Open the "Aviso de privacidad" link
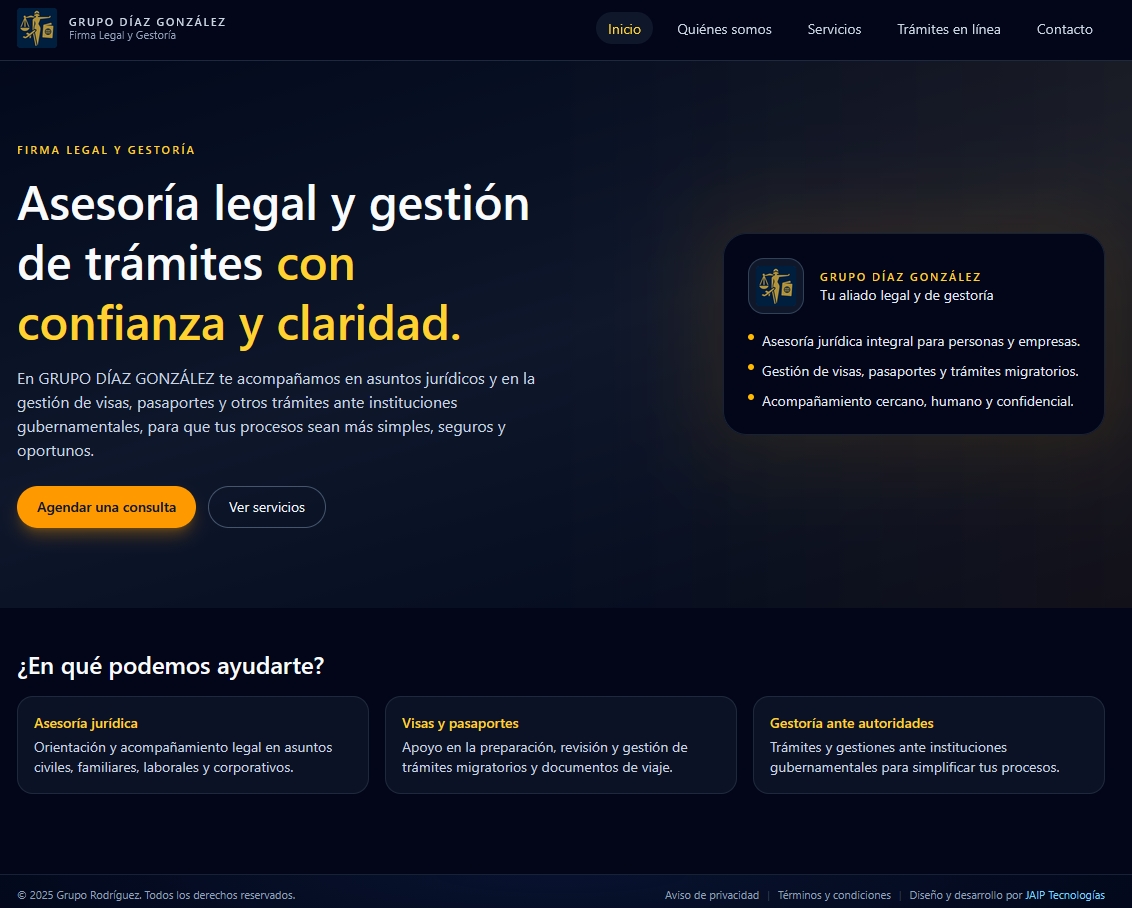Screen dimensions: 1132x908 pos(712,895)
